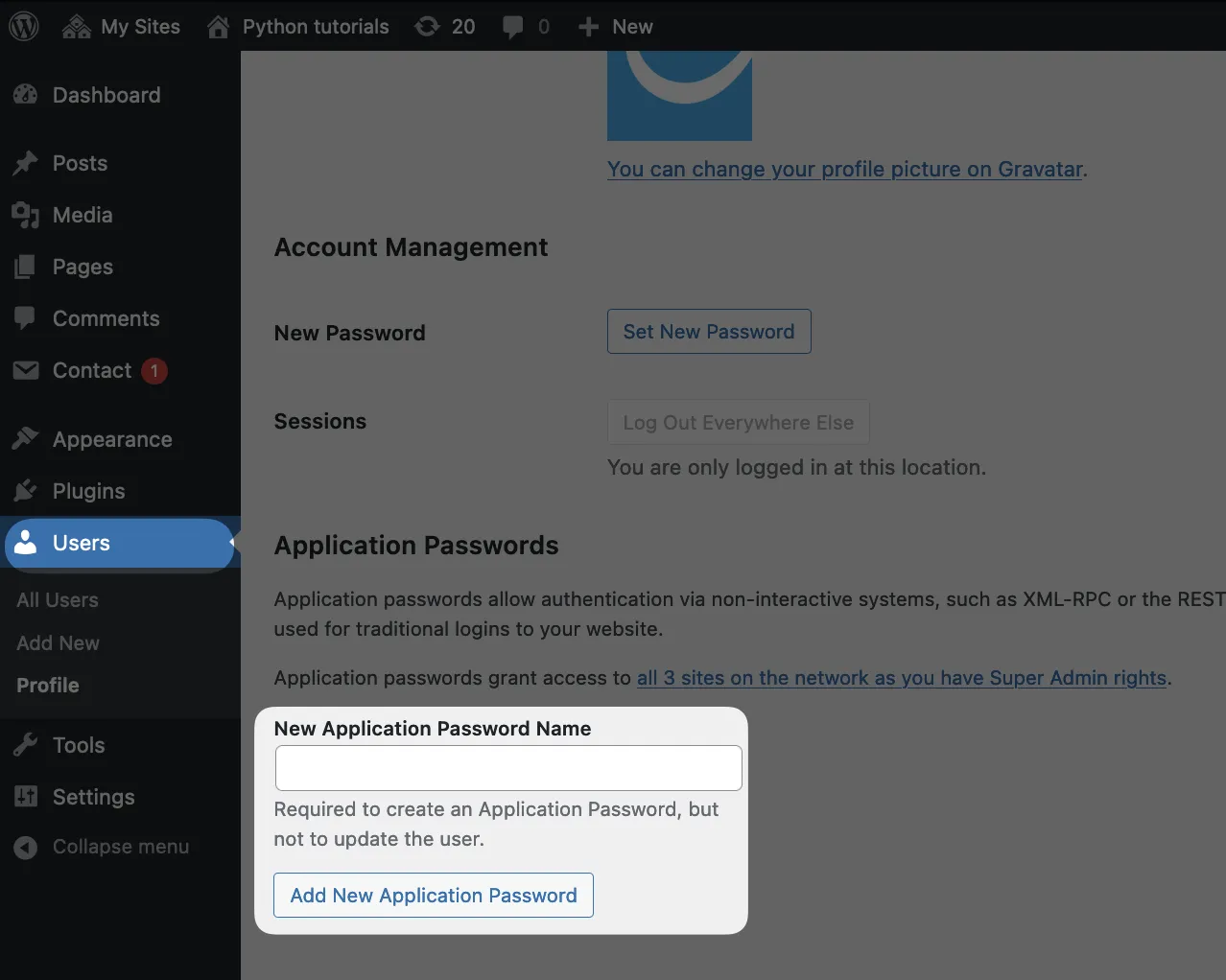Open the comments bubble icon in admin bar
This screenshot has width=1226, height=980.
pos(513,28)
